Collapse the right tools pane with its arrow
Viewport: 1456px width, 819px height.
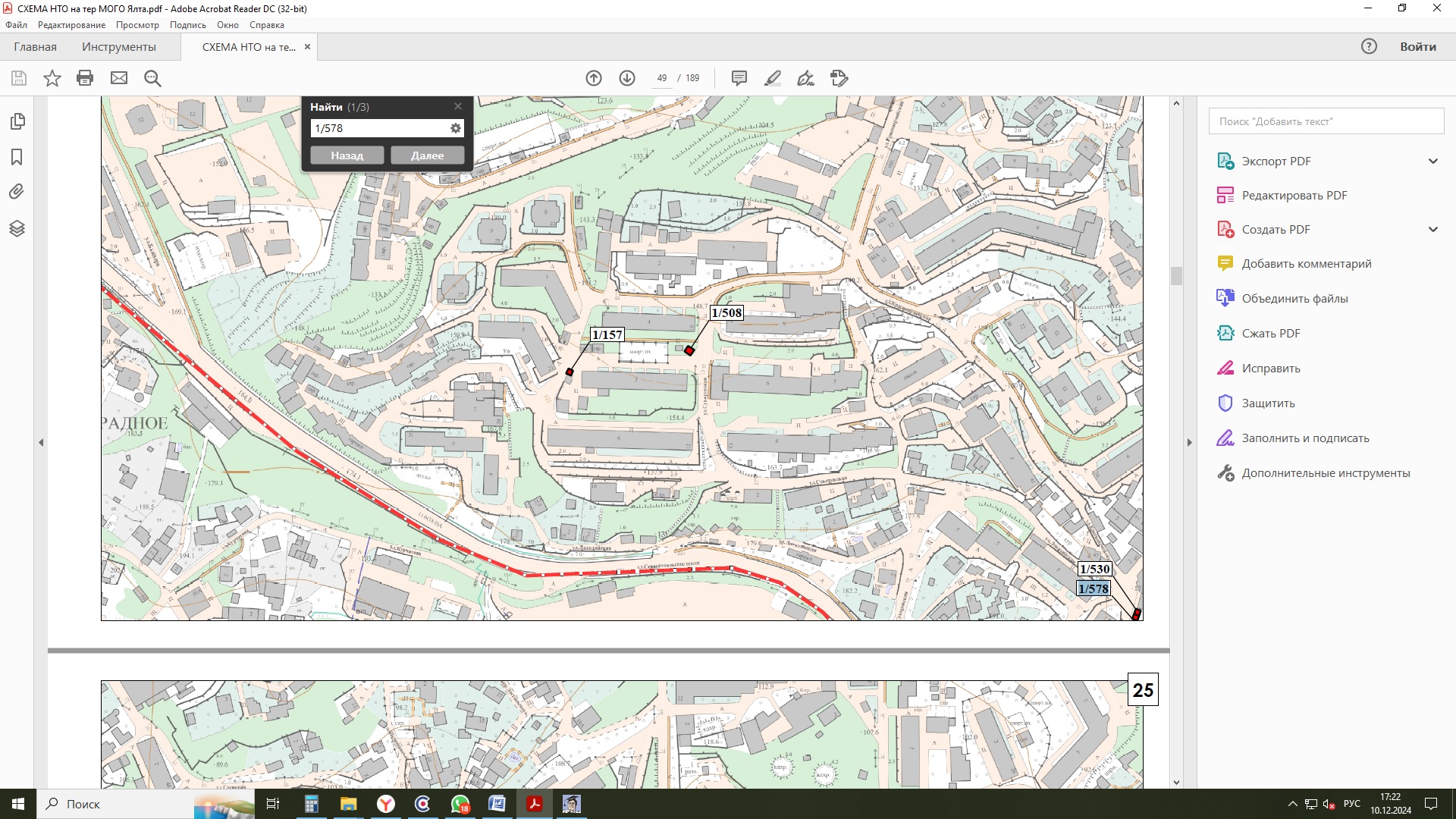pyautogui.click(x=1189, y=442)
